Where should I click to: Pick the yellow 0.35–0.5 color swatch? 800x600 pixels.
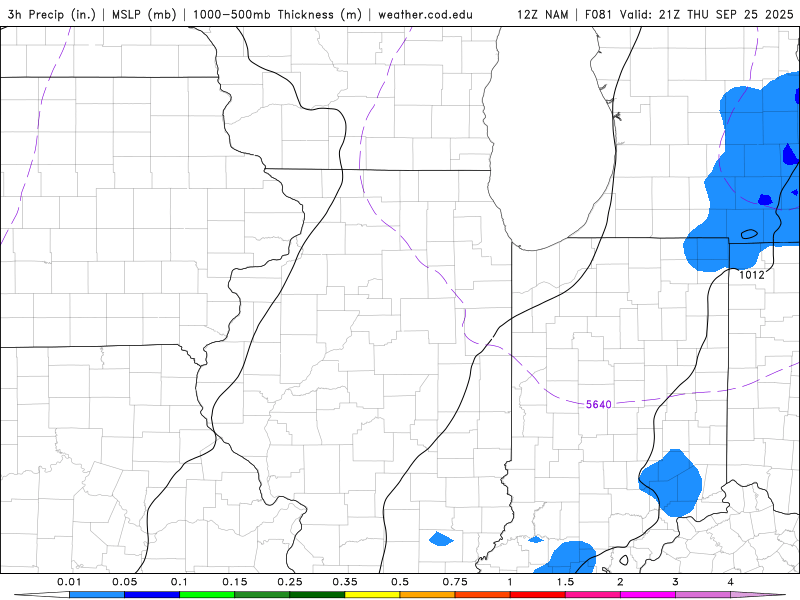pos(372,595)
